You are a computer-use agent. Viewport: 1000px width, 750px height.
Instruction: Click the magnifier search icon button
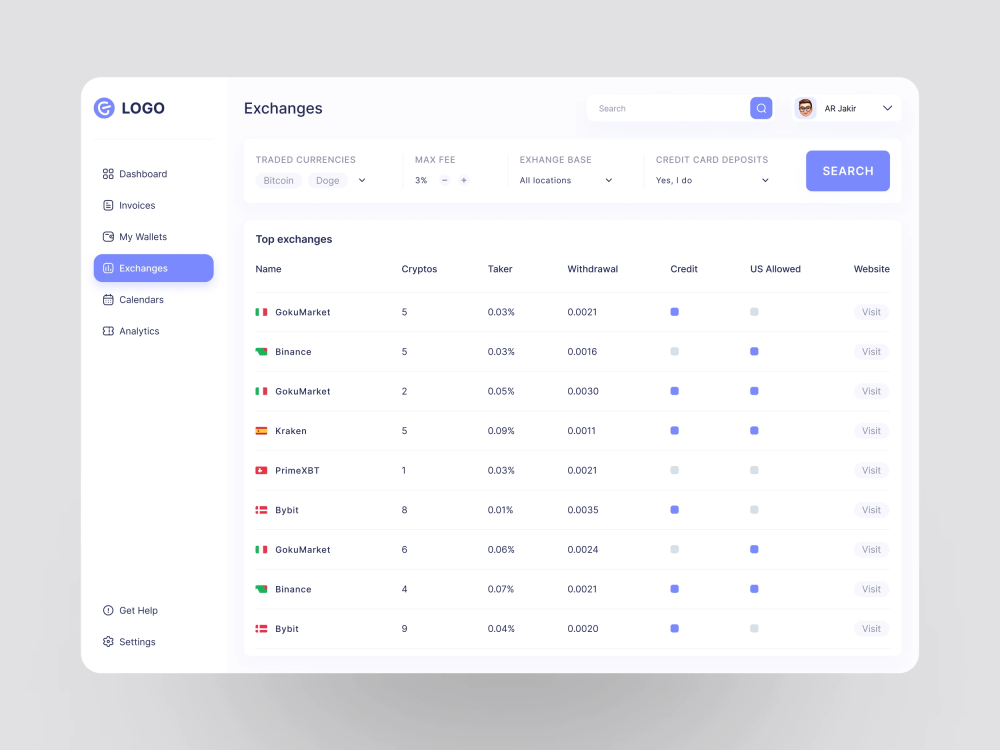pos(761,108)
